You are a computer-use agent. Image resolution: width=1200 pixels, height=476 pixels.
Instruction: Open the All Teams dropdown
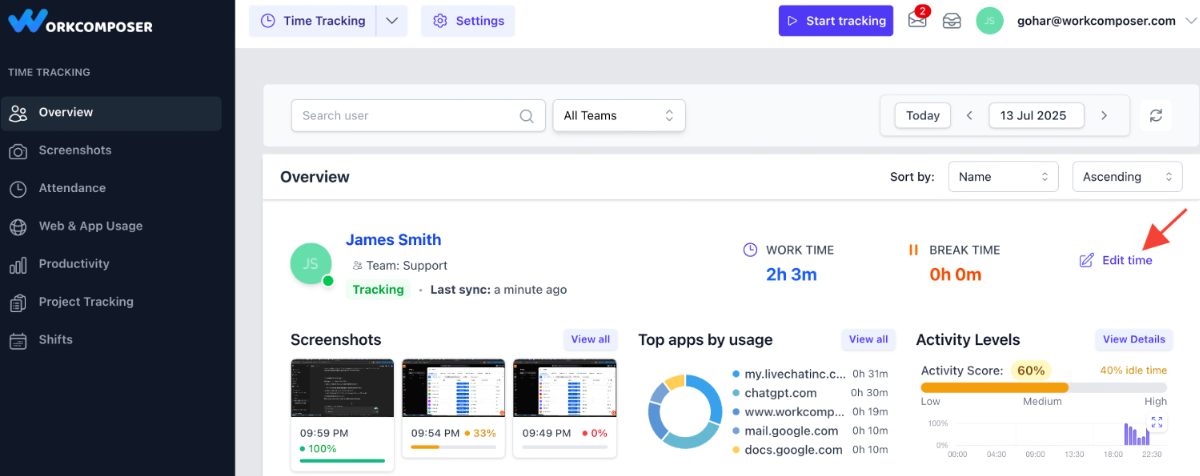coord(619,116)
